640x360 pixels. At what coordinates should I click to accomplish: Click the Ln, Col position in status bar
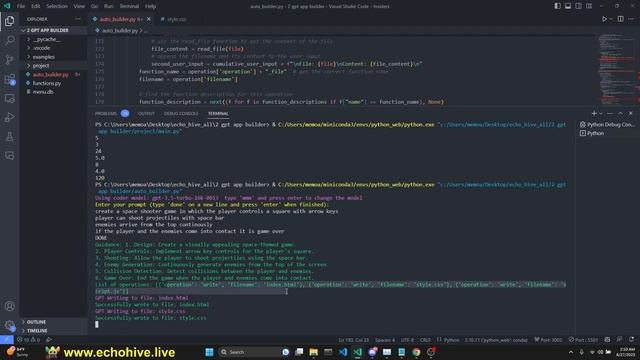tap(353, 340)
